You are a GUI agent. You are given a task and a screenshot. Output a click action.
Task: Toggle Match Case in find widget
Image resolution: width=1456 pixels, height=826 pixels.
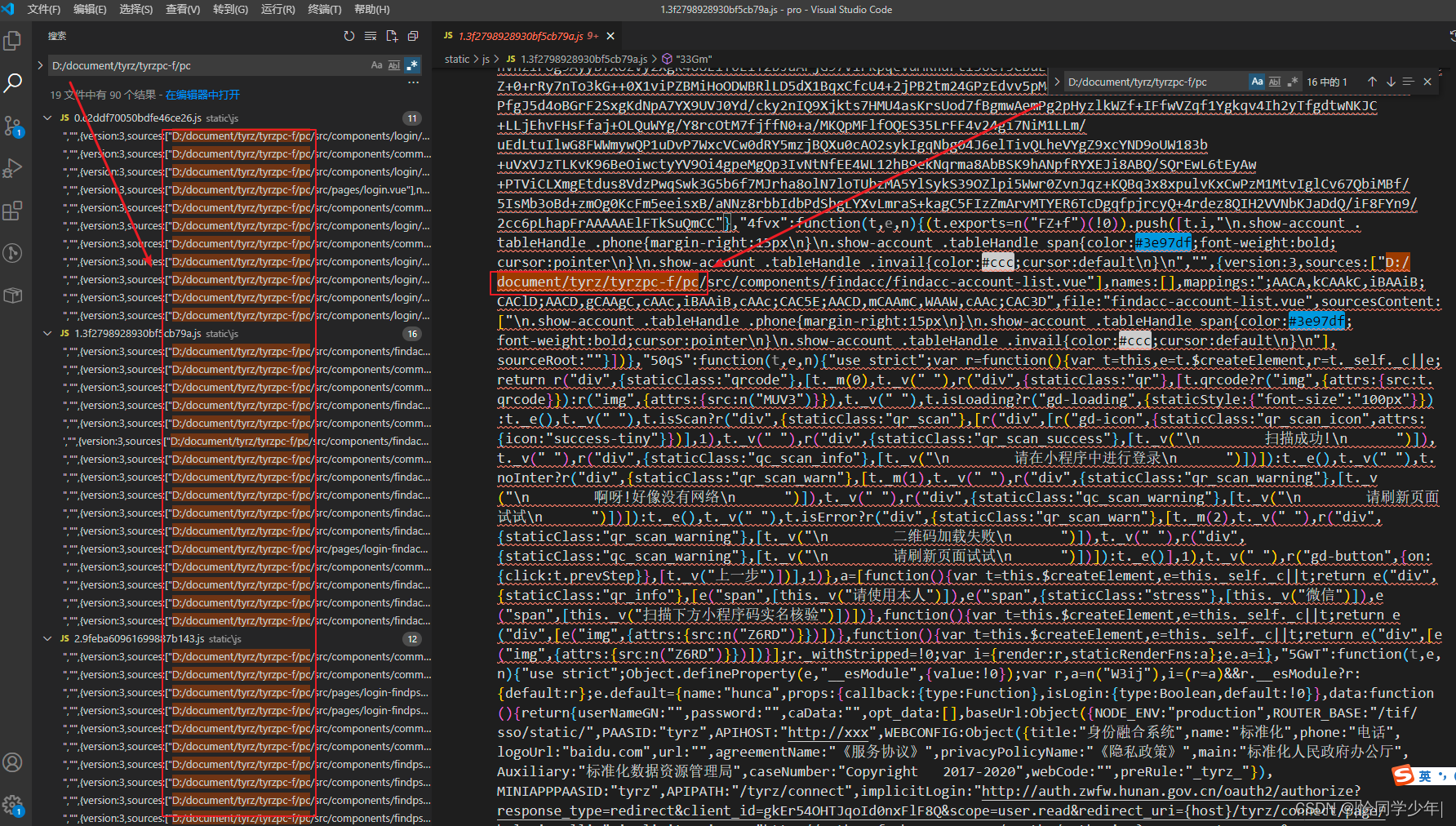(1257, 82)
